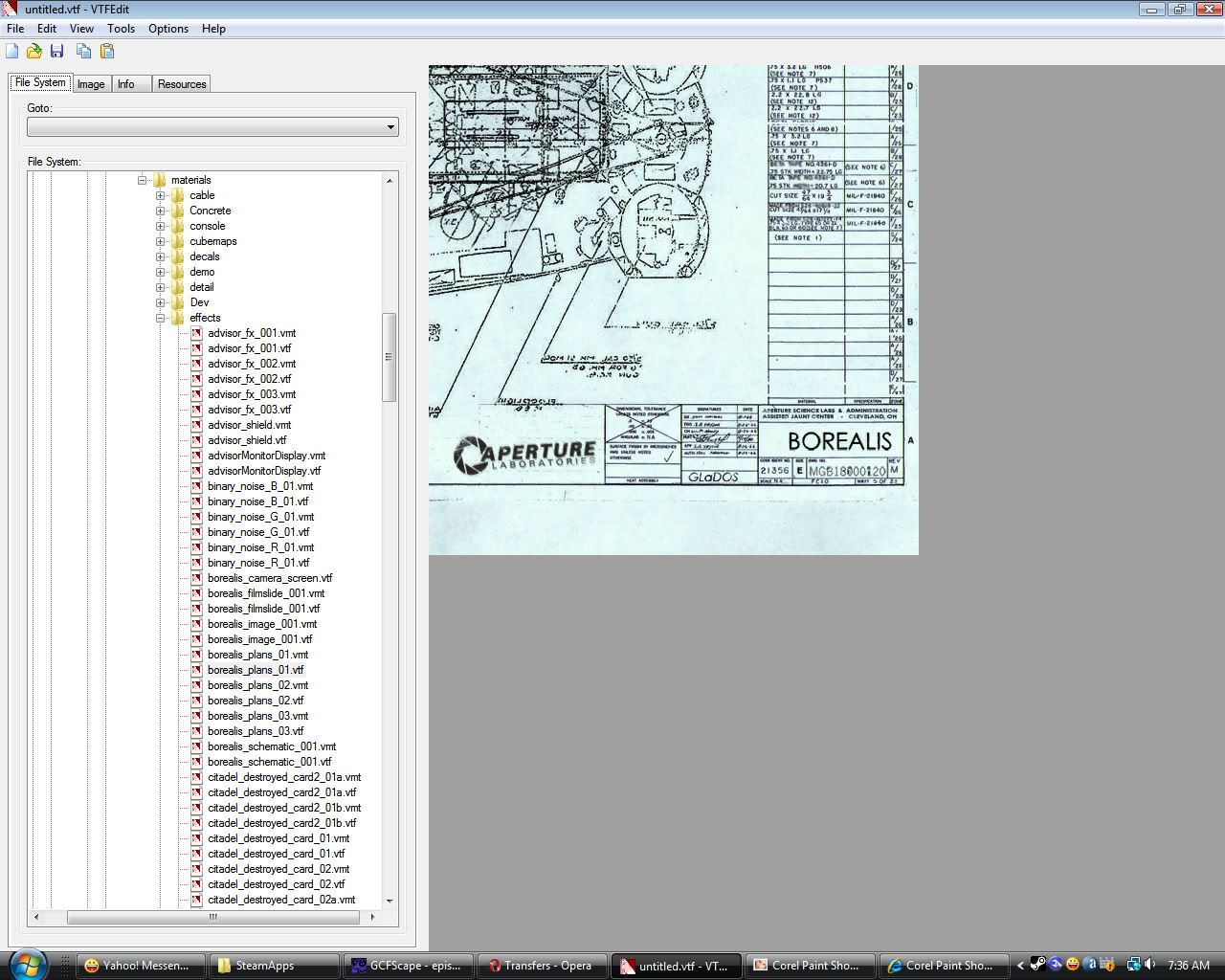Image resolution: width=1225 pixels, height=980 pixels.
Task: Select the File System tab
Action: (x=40, y=82)
